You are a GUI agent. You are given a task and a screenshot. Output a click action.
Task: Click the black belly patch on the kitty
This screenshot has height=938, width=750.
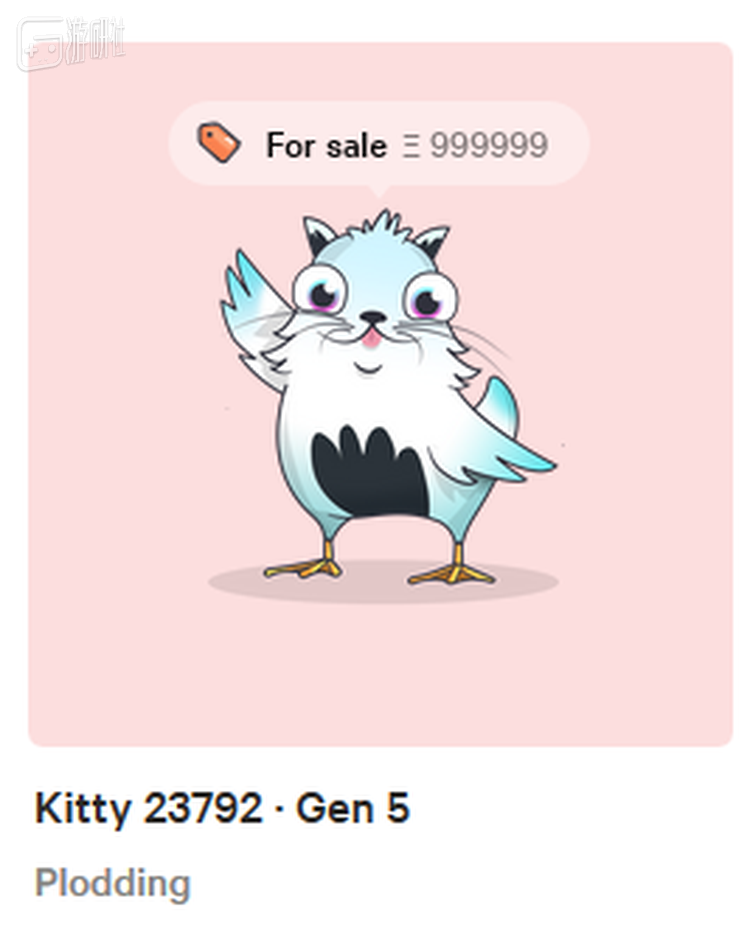370,472
